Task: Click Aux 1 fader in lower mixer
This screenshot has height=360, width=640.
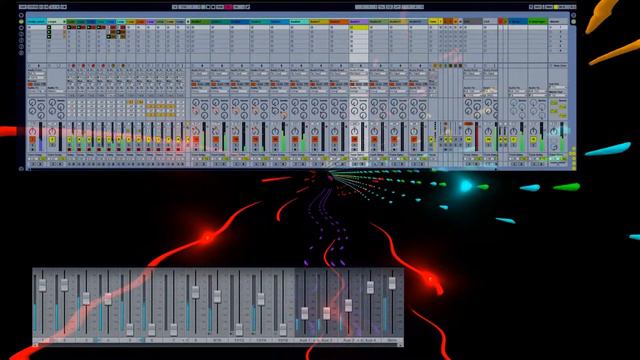Action: [x=304, y=313]
